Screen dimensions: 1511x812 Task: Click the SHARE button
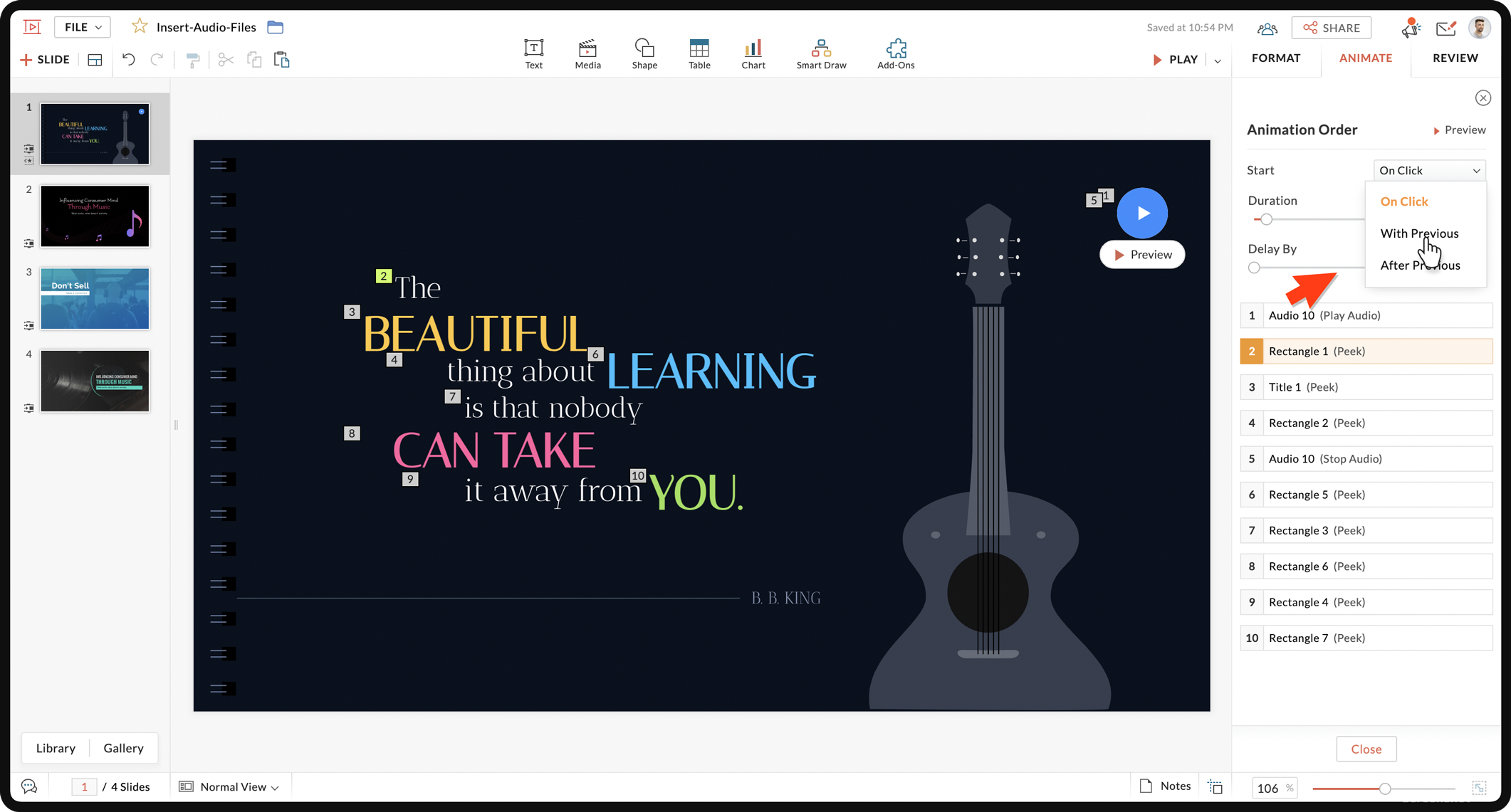(1331, 28)
